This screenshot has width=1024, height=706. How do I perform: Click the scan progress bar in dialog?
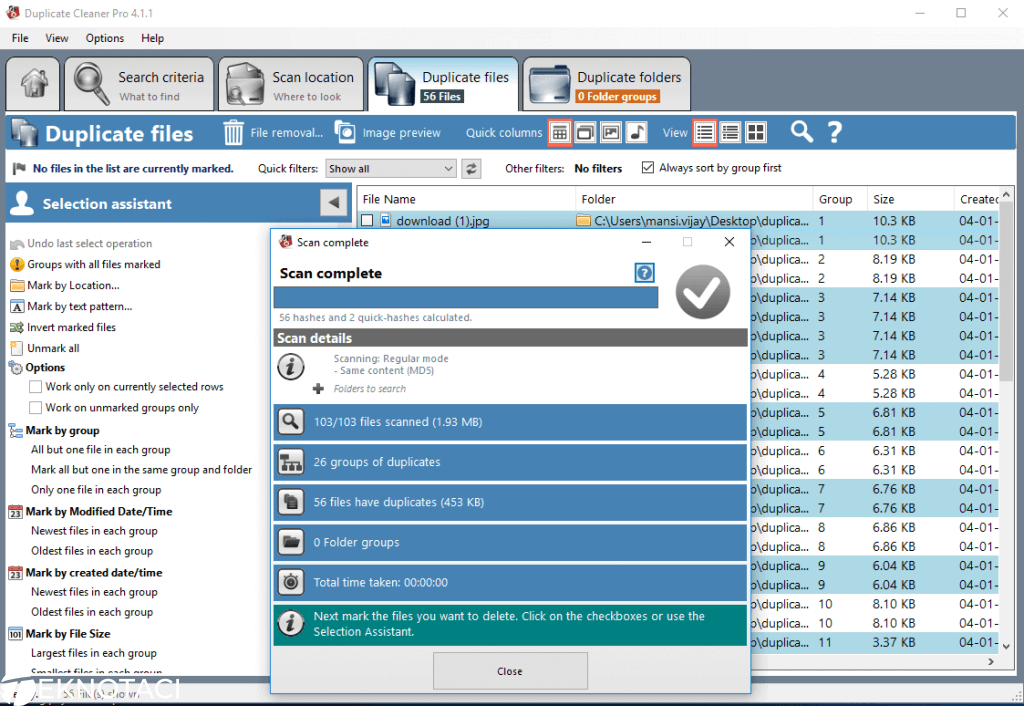coord(466,298)
